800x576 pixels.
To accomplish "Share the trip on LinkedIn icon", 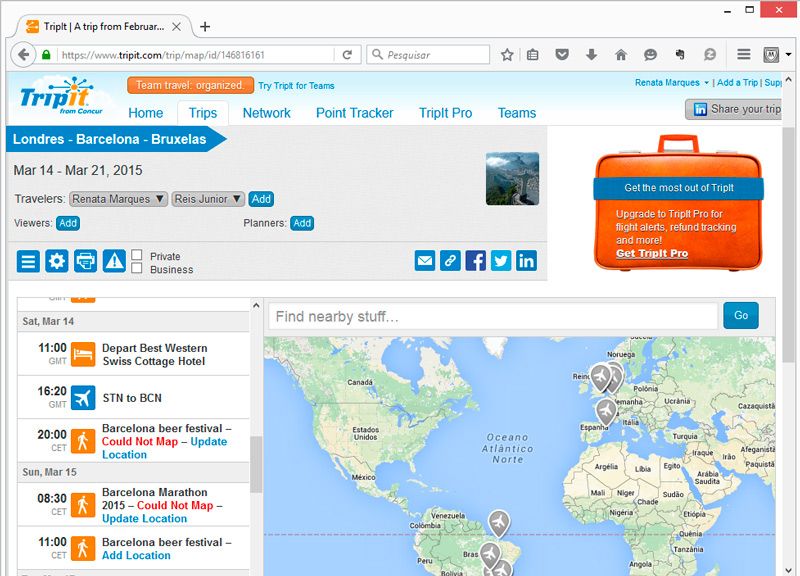I will click(526, 261).
